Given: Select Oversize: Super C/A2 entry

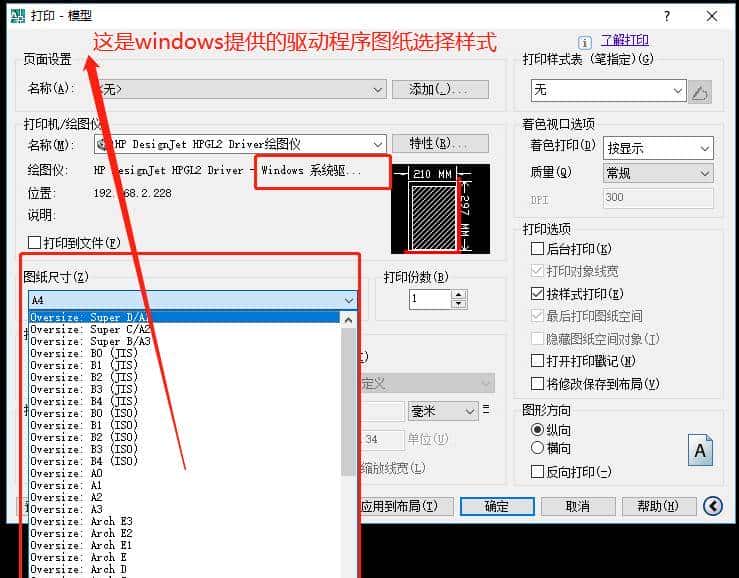Looking at the screenshot, I should [x=184, y=329].
